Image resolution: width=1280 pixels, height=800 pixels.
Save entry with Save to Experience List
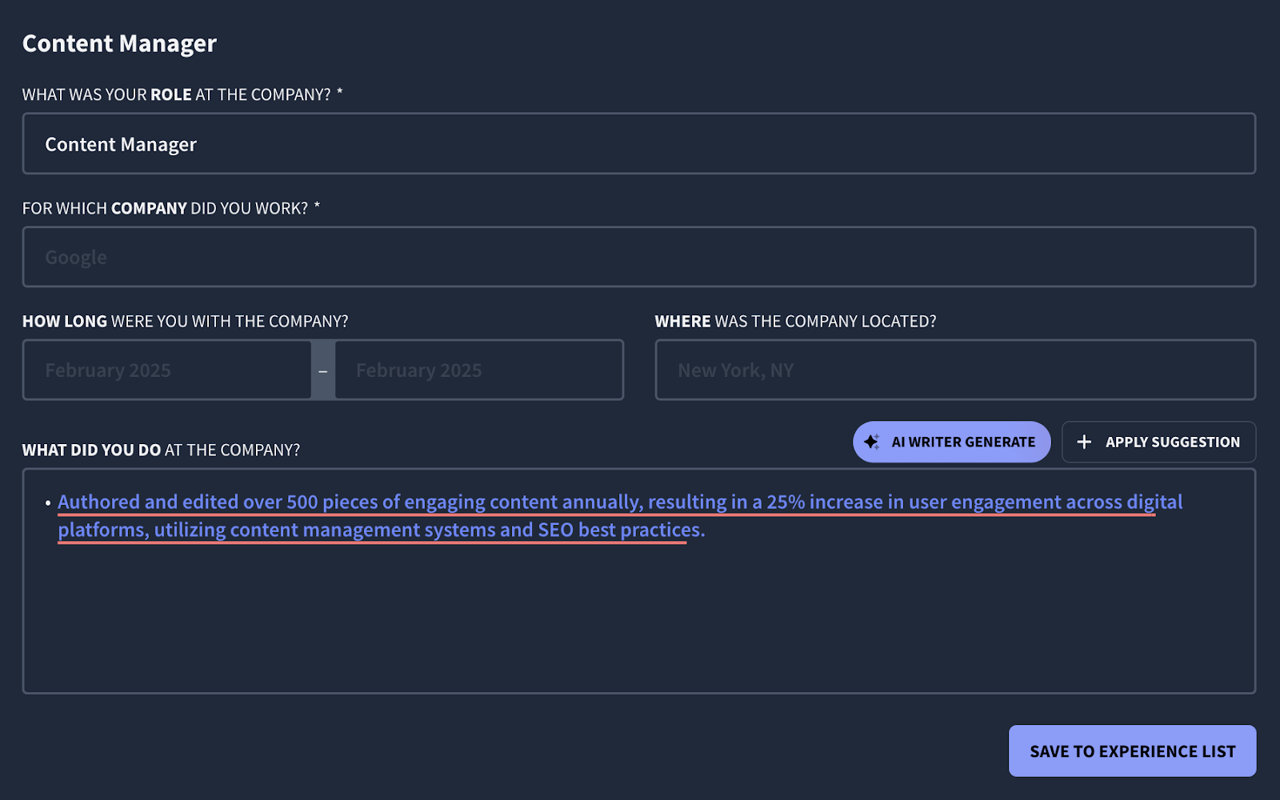[1132, 751]
